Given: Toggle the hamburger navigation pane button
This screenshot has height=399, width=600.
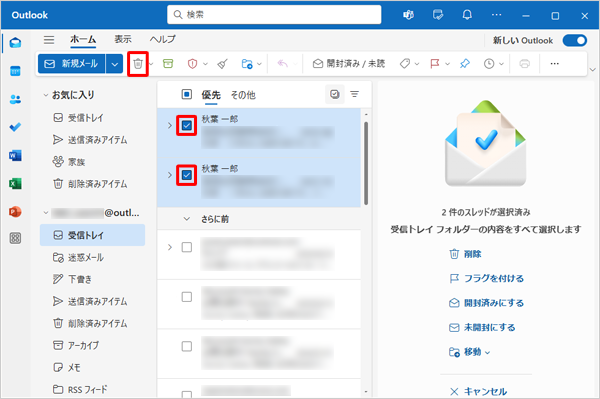Looking at the screenshot, I should coord(49,39).
